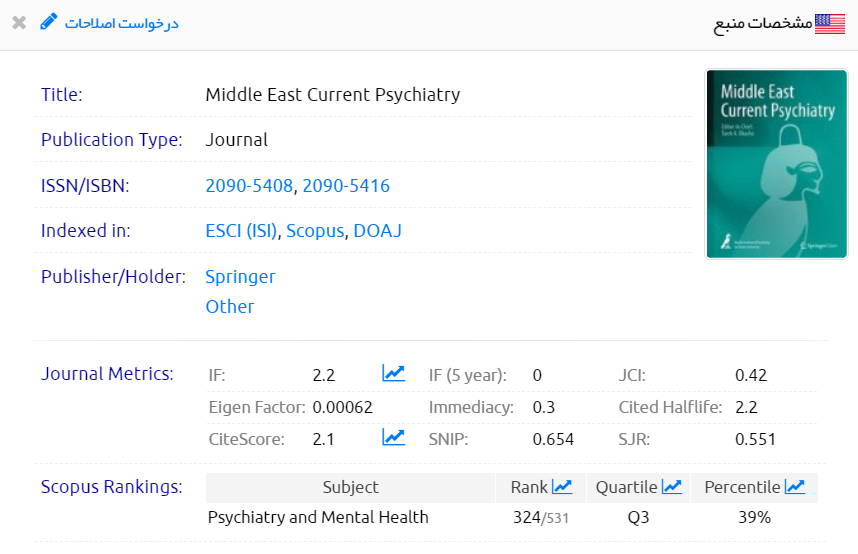The image size is (858, 554).
Task: Open ISSN 2090-5408 link
Action: [x=249, y=185]
